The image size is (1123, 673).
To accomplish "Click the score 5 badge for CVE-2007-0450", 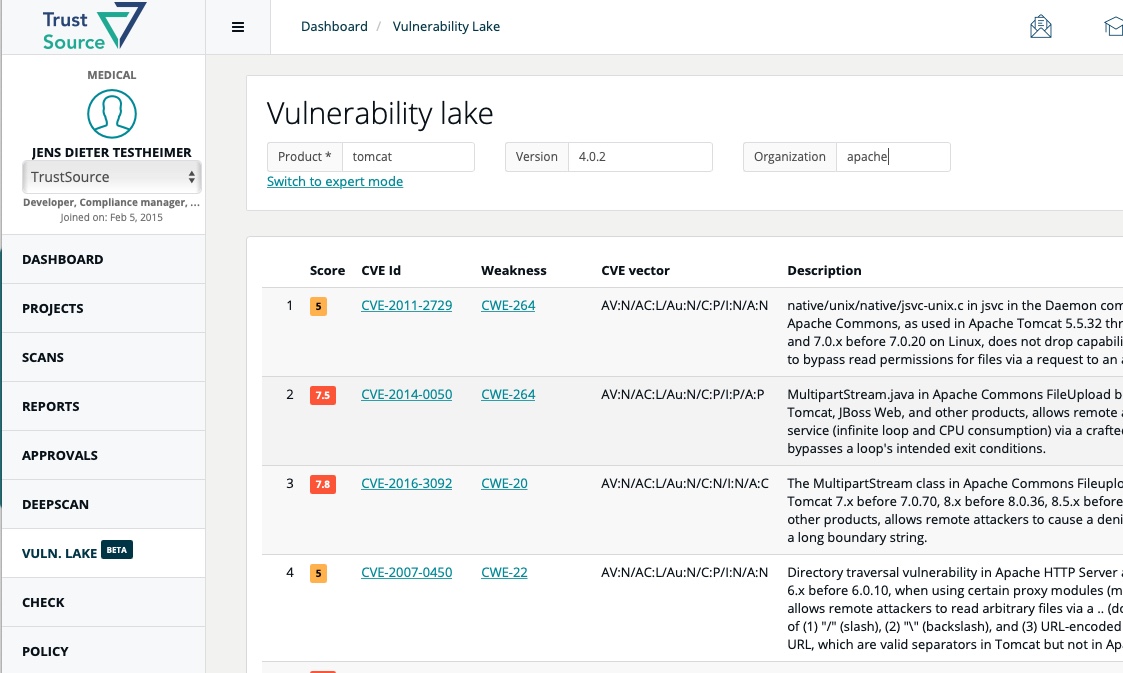I will (319, 573).
